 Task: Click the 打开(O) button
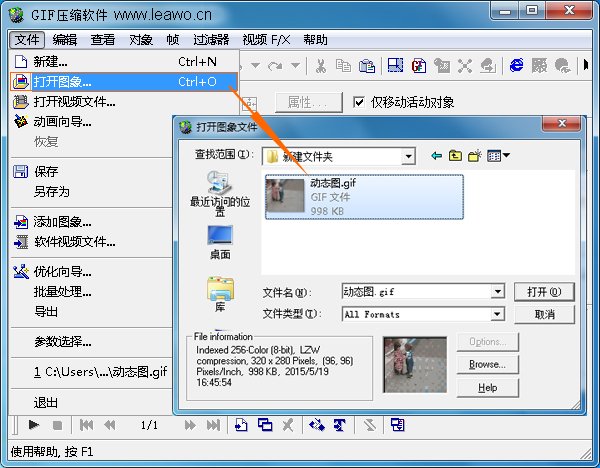(544, 292)
